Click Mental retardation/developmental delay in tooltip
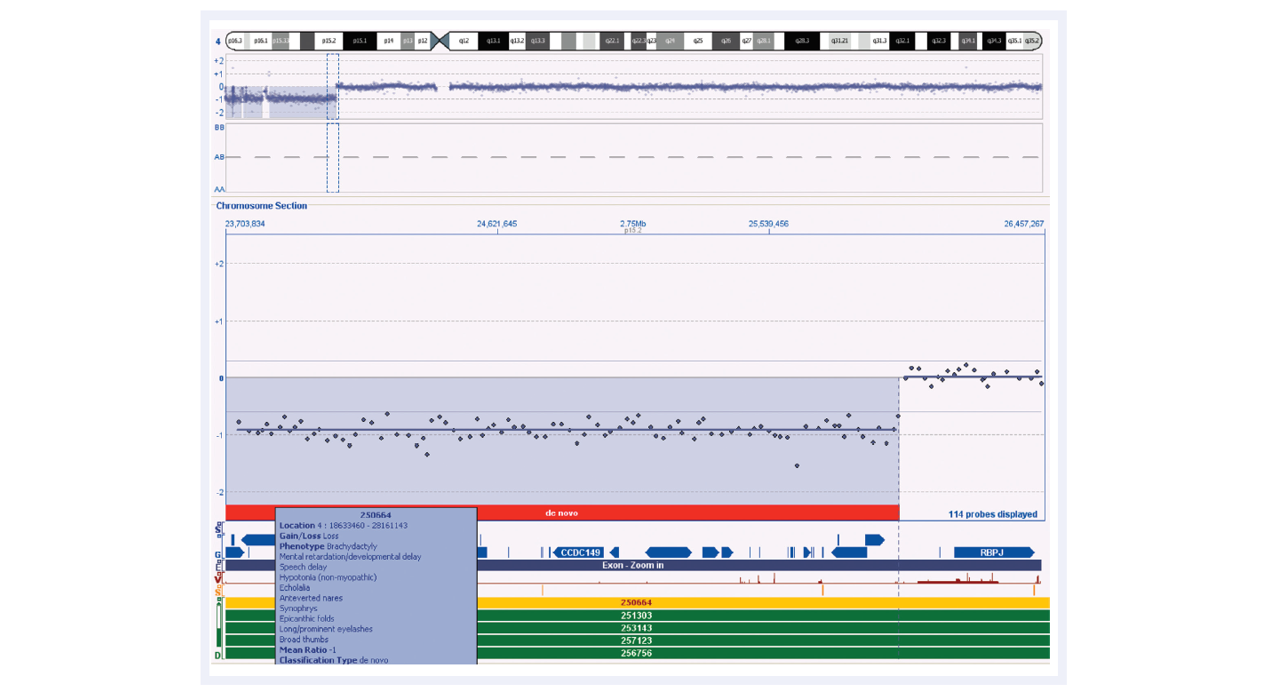This screenshot has width=1276, height=694. [x=350, y=557]
